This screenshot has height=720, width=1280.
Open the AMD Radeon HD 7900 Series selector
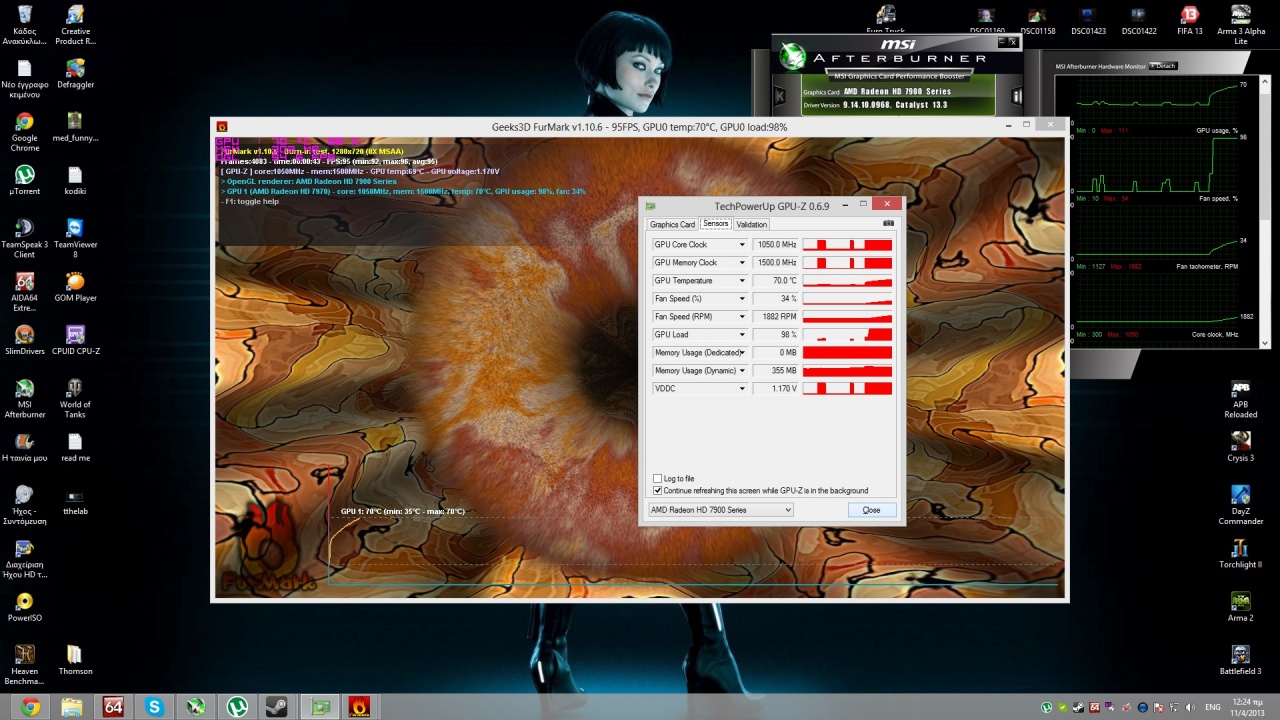pyautogui.click(x=720, y=510)
